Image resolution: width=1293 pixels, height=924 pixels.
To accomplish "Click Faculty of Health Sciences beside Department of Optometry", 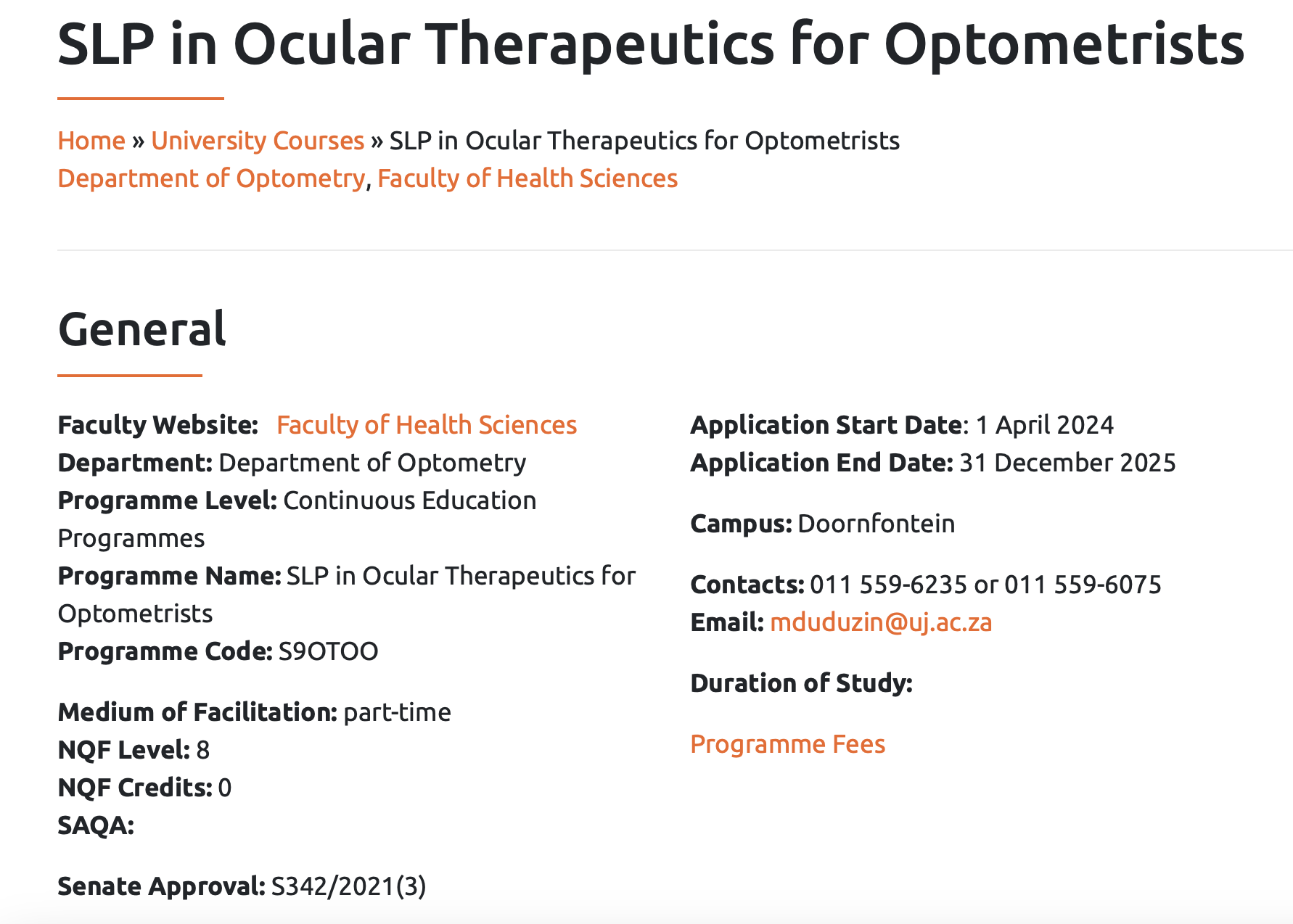I will click(x=528, y=178).
